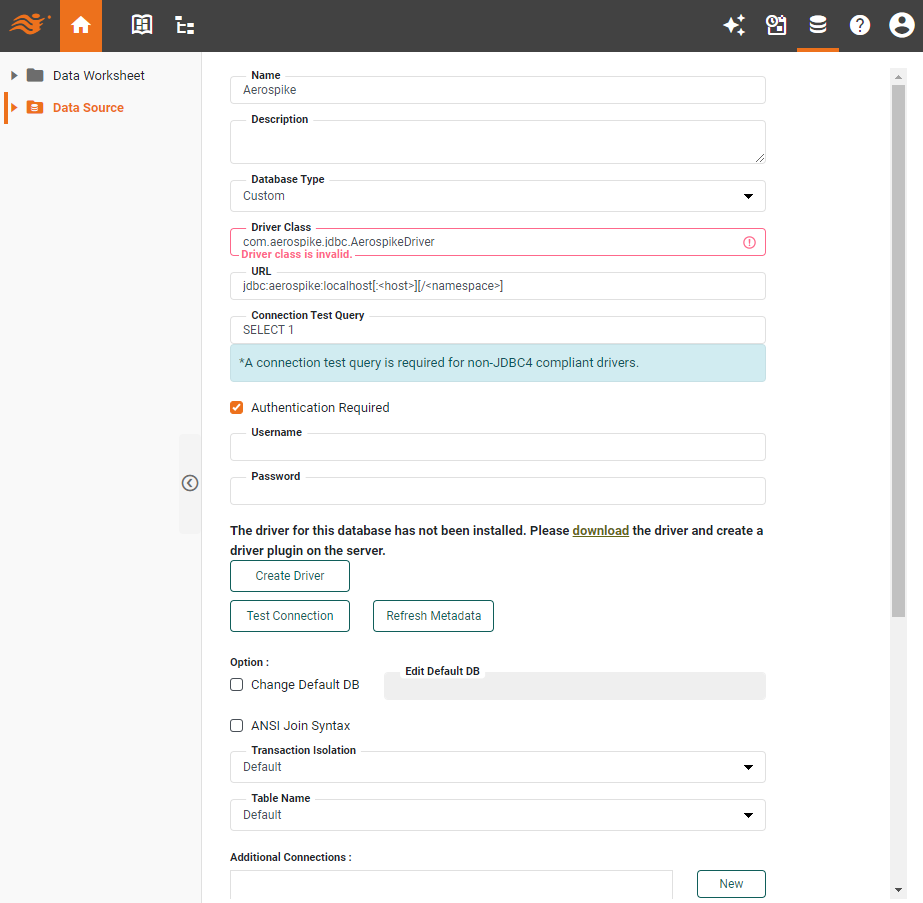Click the Driver Class validation error icon
This screenshot has height=903, width=923.
(x=749, y=241)
